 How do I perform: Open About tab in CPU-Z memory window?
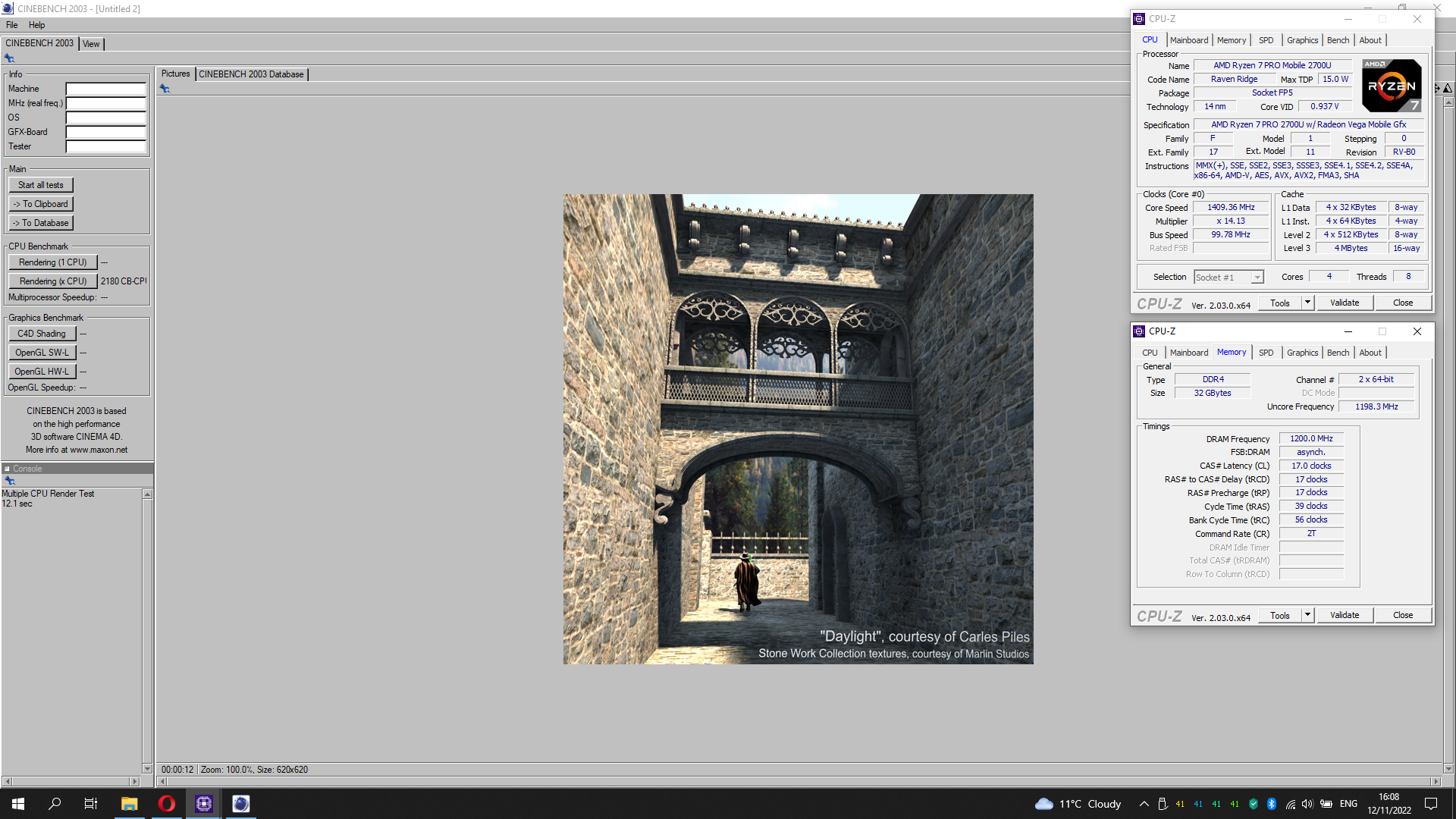(x=1370, y=353)
